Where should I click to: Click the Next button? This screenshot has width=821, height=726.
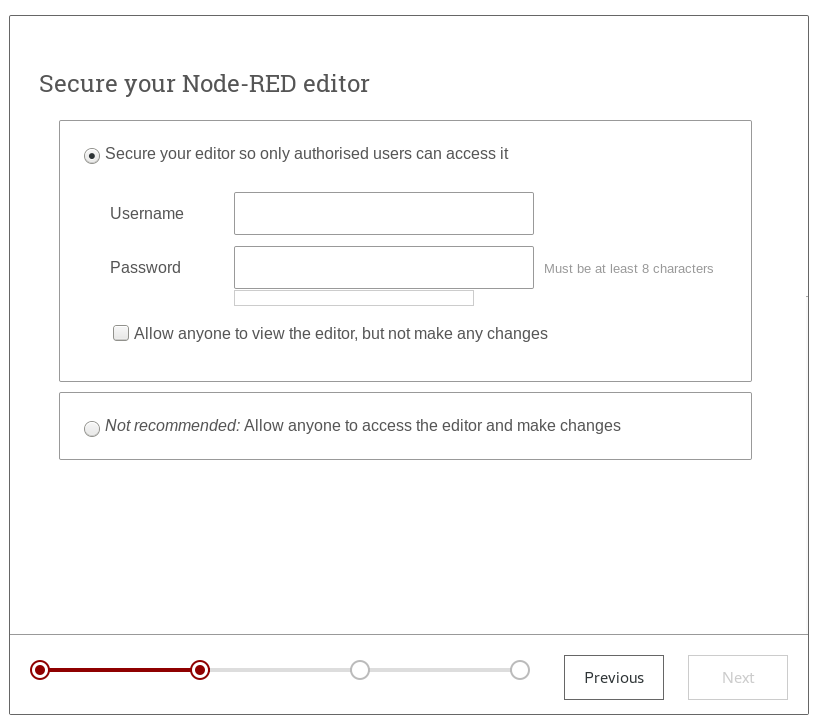(738, 677)
